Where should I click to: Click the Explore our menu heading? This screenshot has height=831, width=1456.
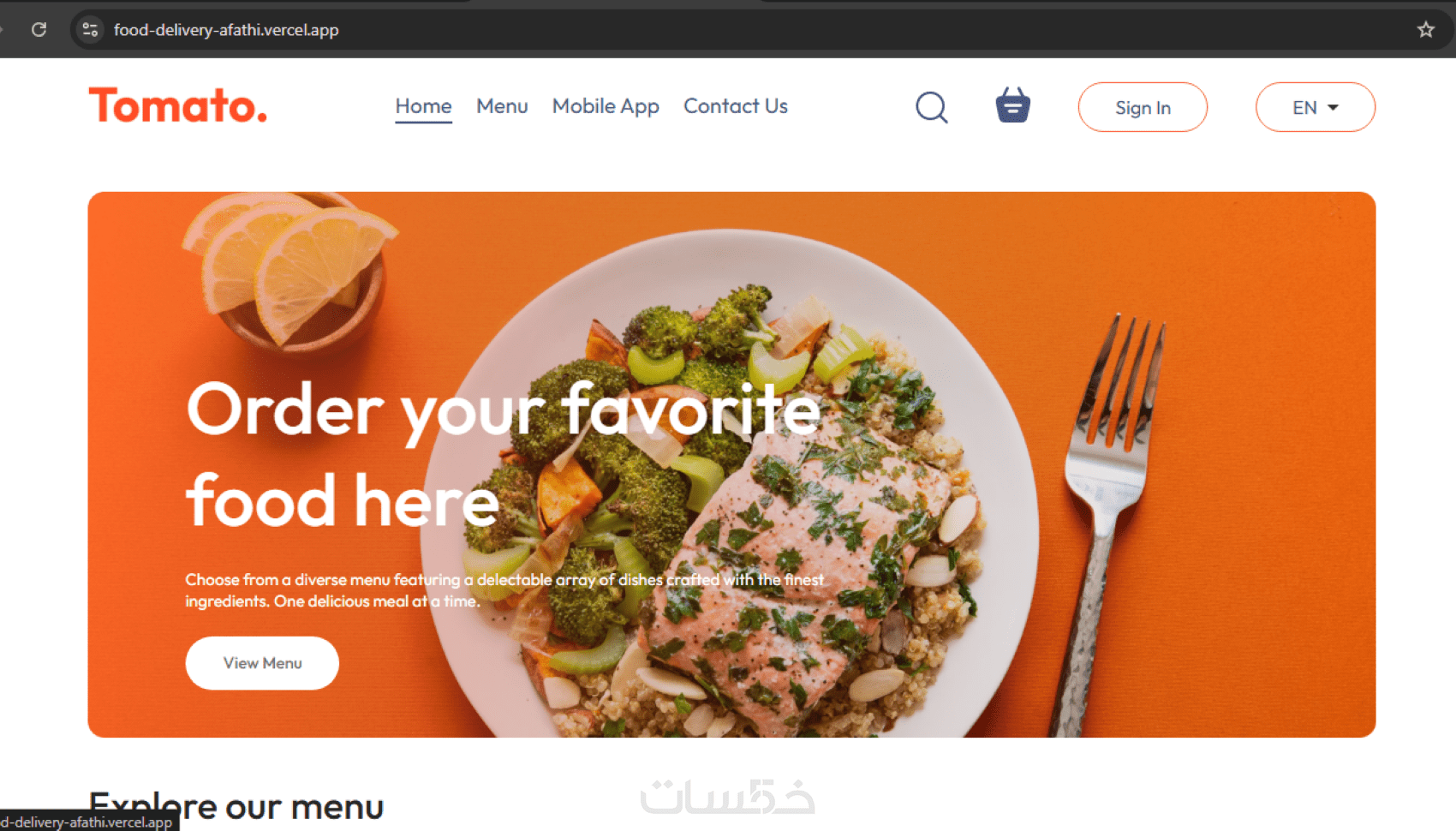236,807
